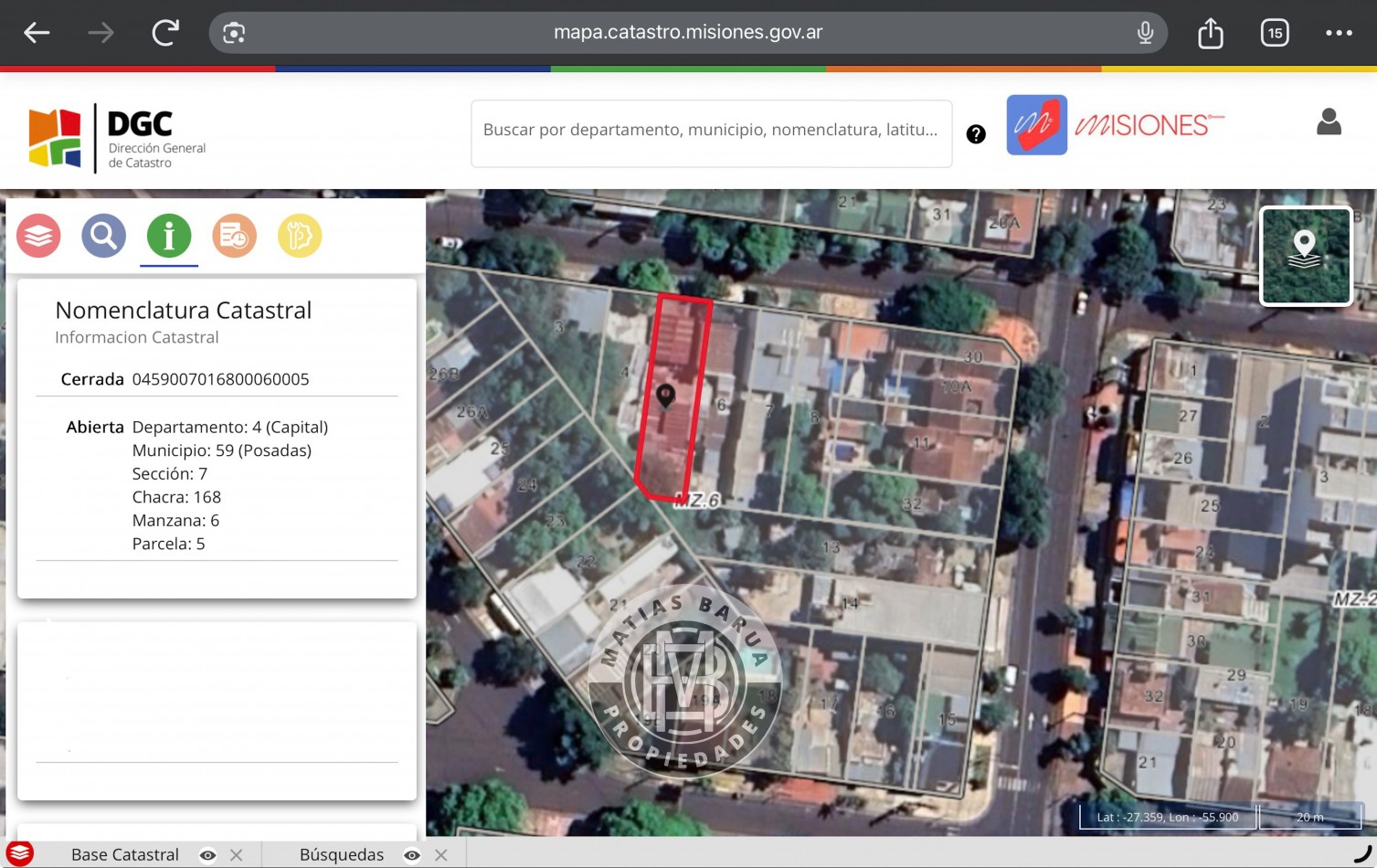The width and height of the screenshot is (1377, 868).
Task: Click the Misiones logo
Action: tap(1116, 125)
